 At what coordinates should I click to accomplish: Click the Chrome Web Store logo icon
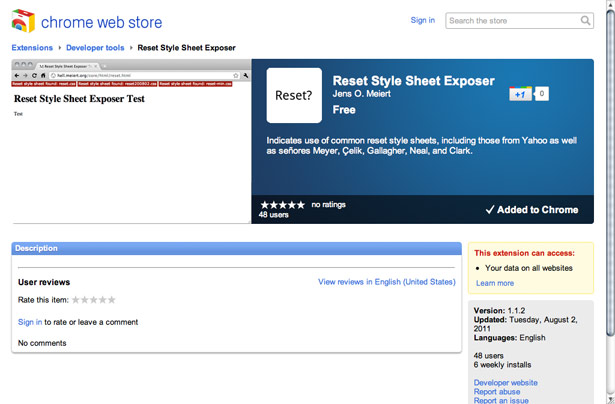23,21
